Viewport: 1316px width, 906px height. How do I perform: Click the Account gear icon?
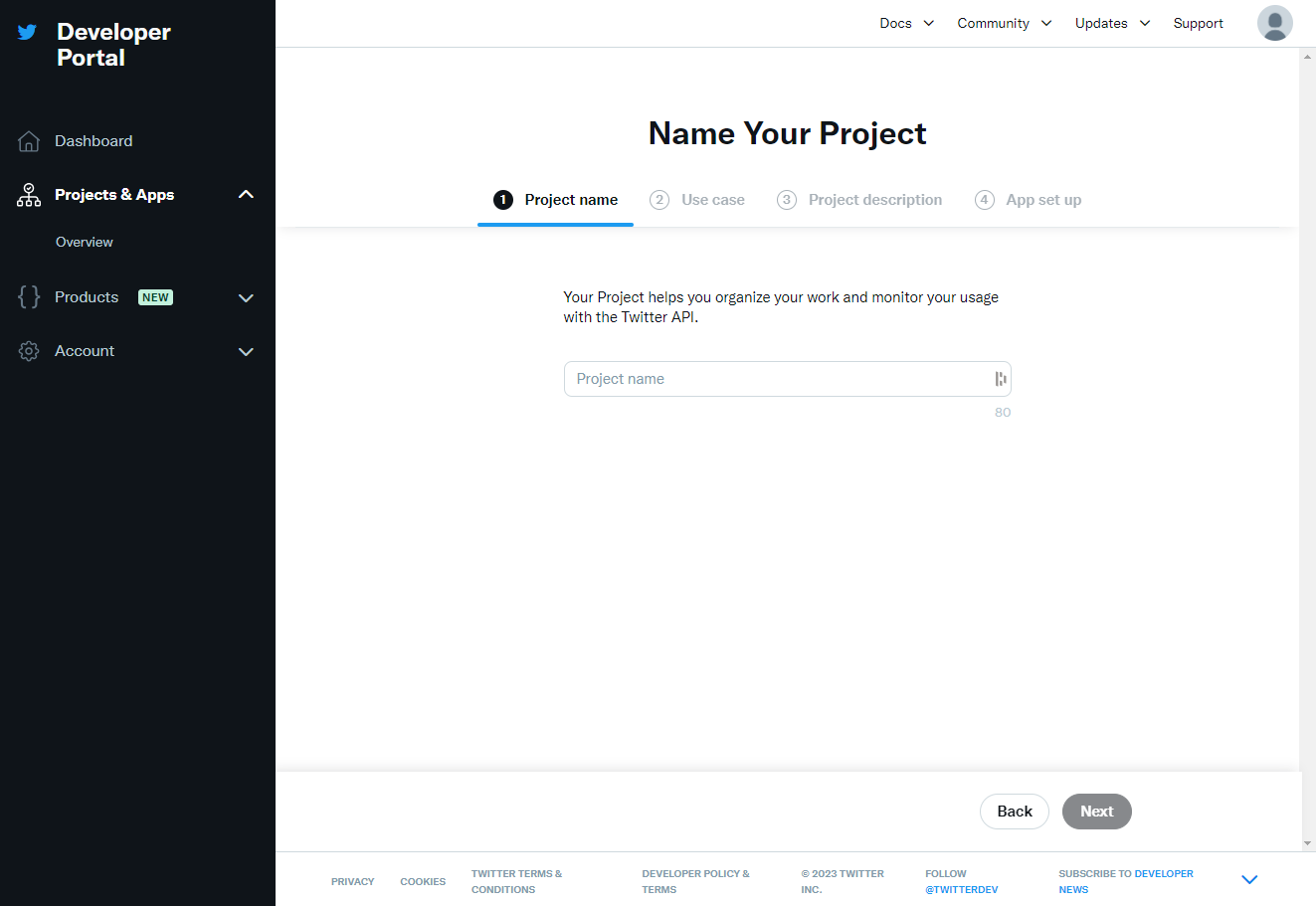tap(29, 351)
